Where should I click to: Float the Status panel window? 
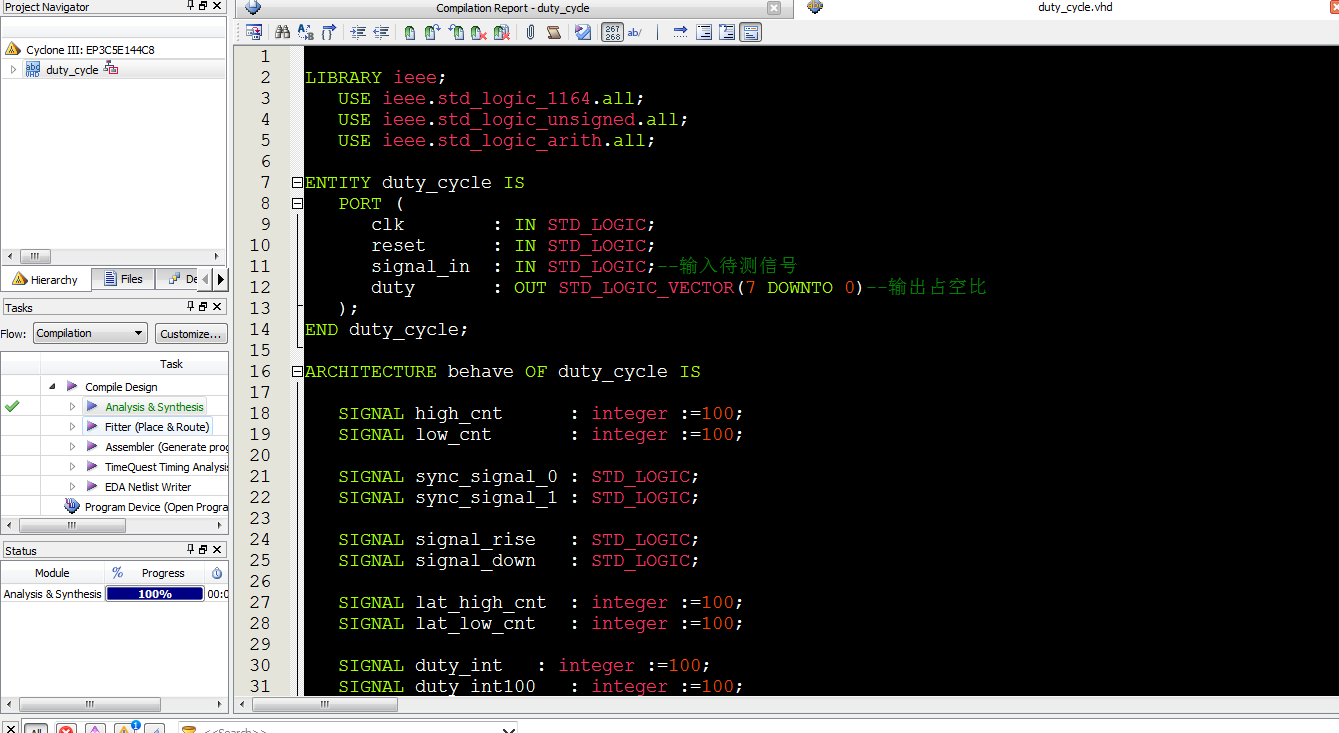click(203, 549)
